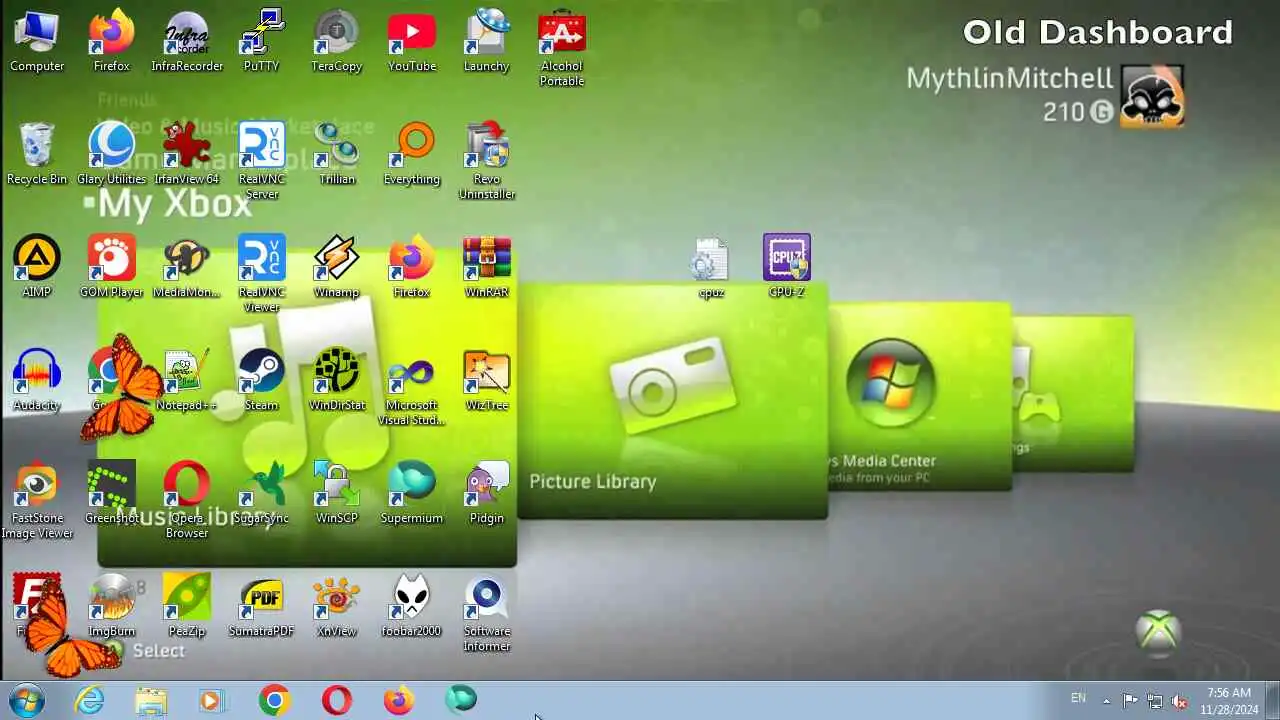
Task: Open the WinRAR shortcut
Action: pyautogui.click(x=487, y=268)
